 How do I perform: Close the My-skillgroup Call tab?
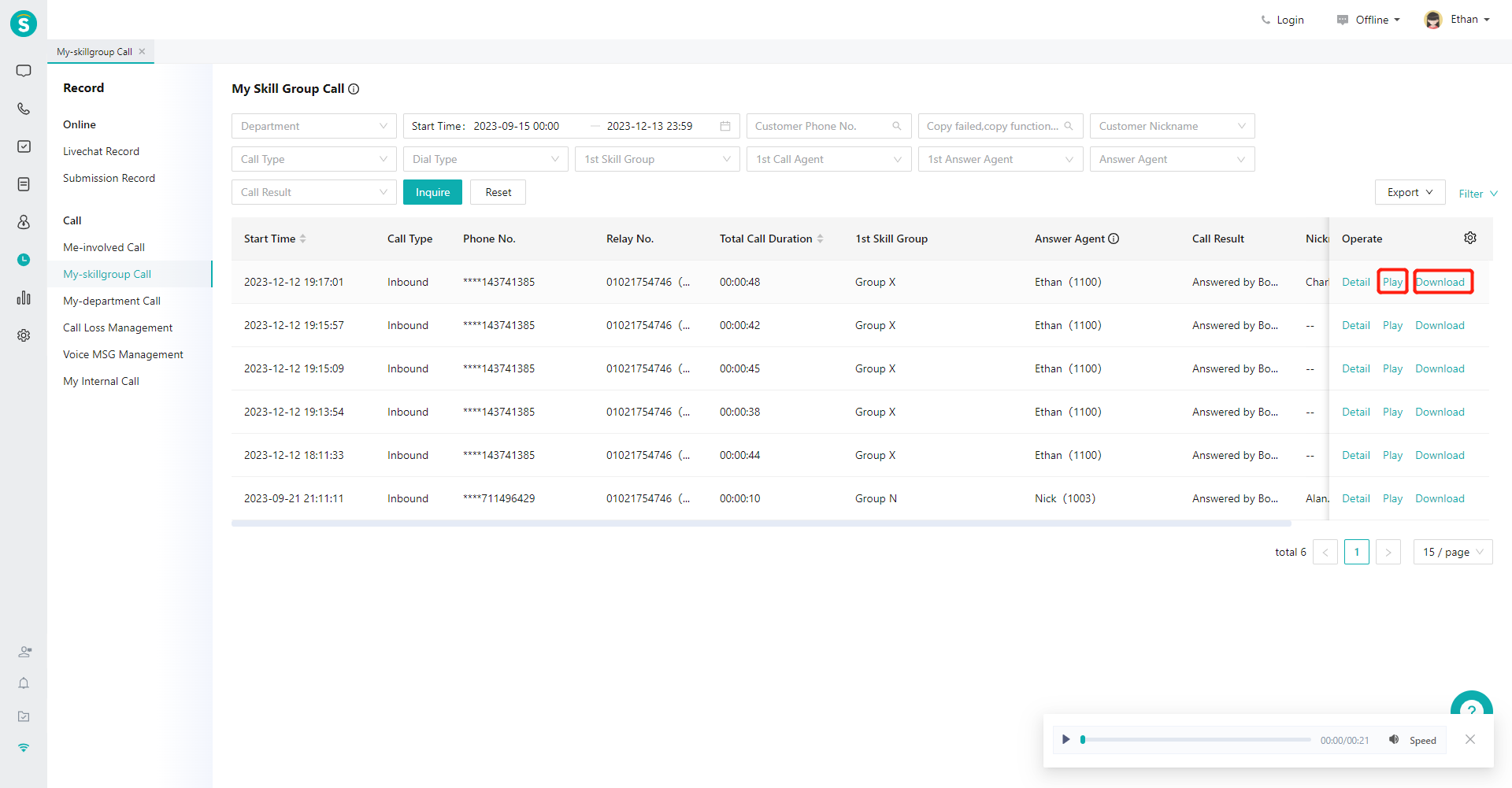tap(142, 51)
